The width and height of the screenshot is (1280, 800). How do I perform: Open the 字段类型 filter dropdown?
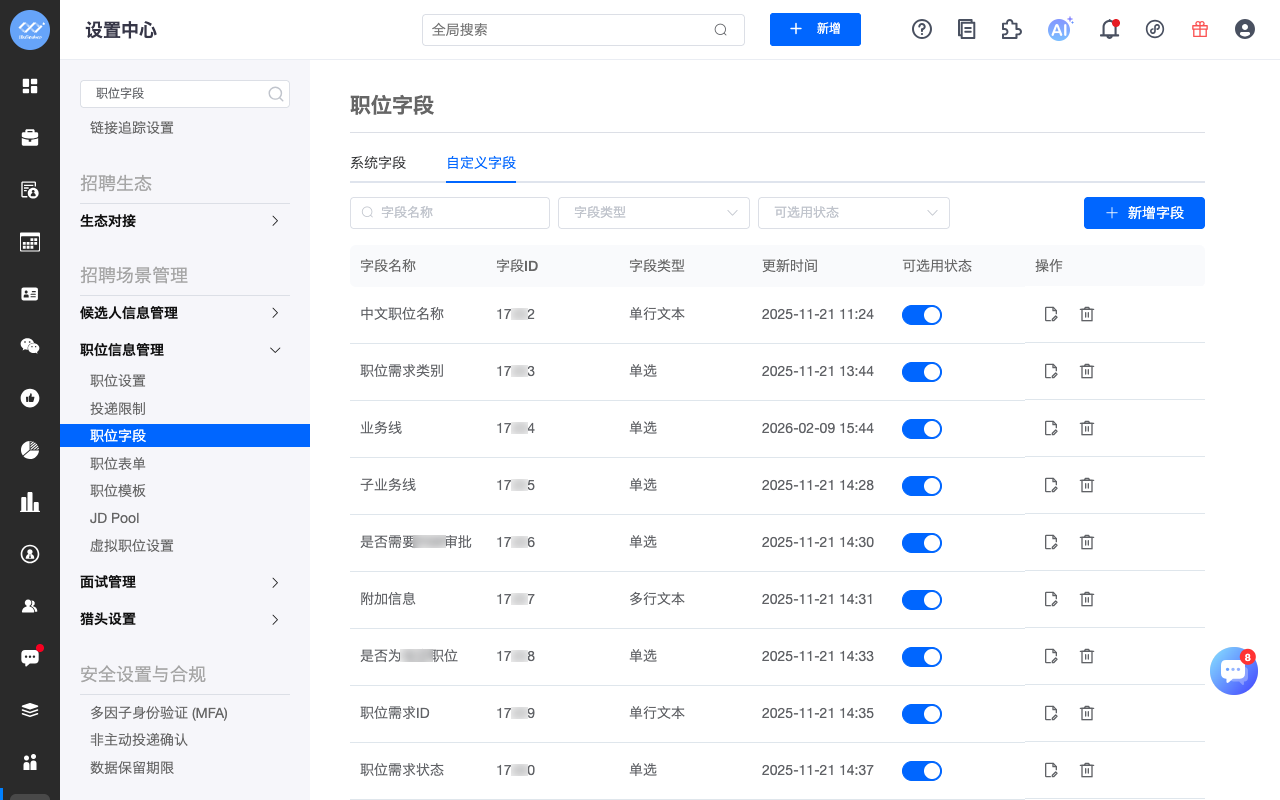pyautogui.click(x=654, y=213)
